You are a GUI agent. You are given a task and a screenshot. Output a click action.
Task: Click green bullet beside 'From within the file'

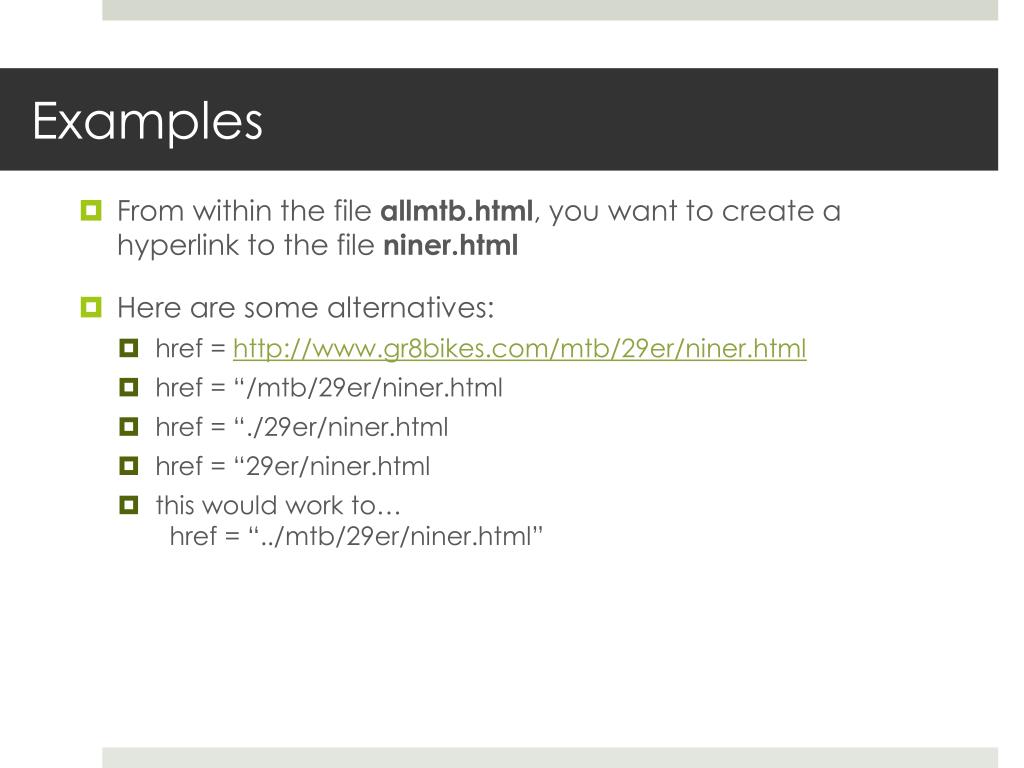click(x=91, y=210)
